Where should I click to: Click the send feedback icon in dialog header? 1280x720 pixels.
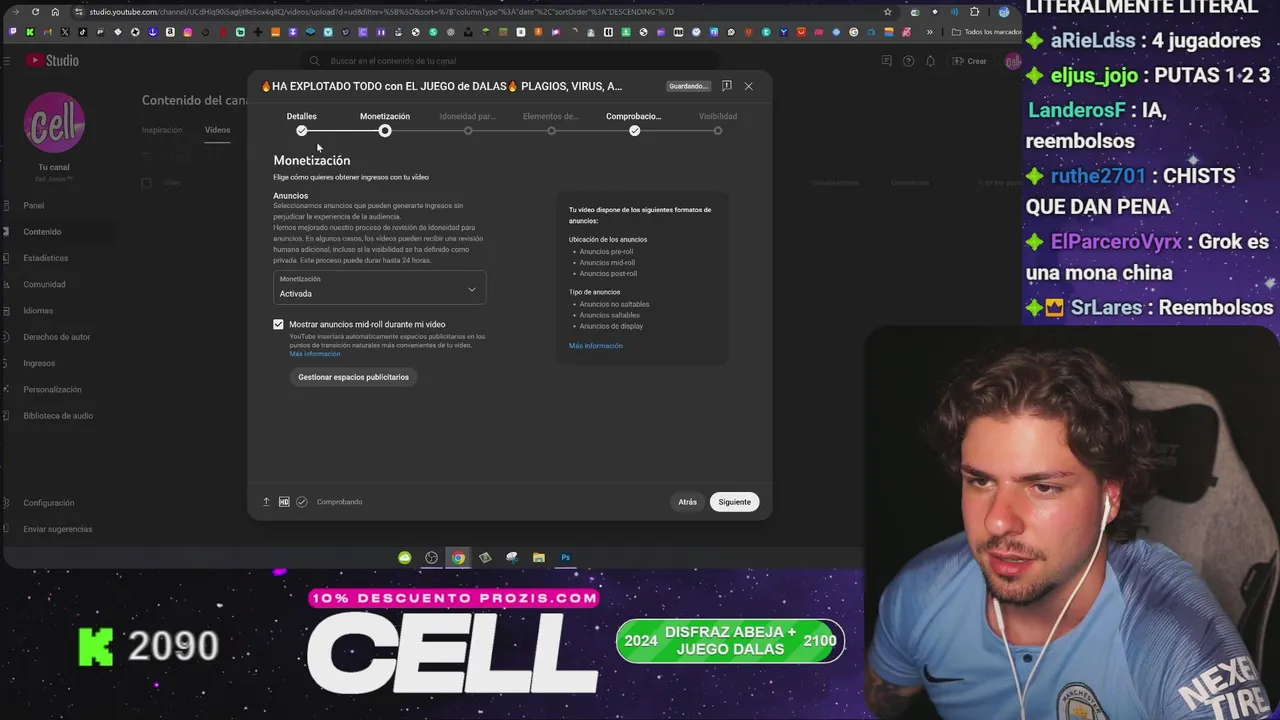[x=727, y=86]
